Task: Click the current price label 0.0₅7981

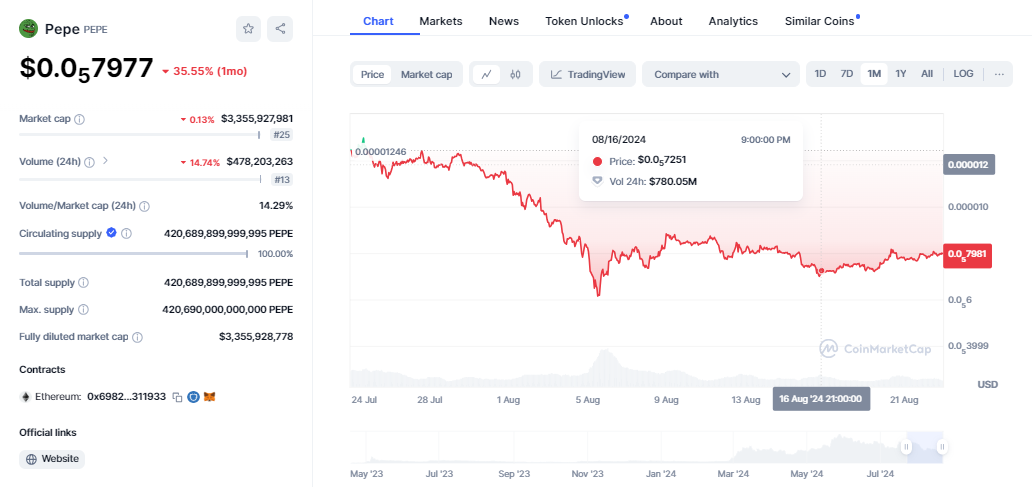Action: pyautogui.click(x=967, y=254)
